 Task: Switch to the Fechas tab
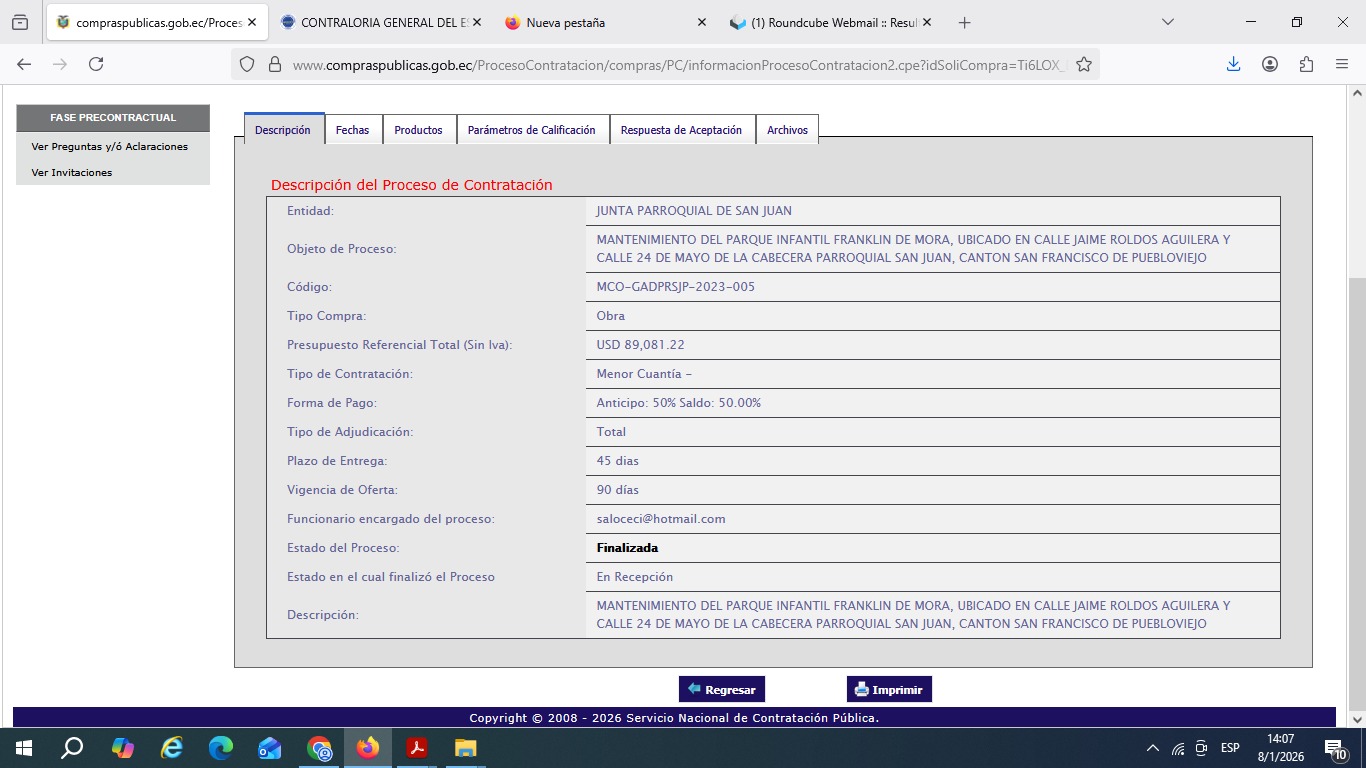coord(352,130)
